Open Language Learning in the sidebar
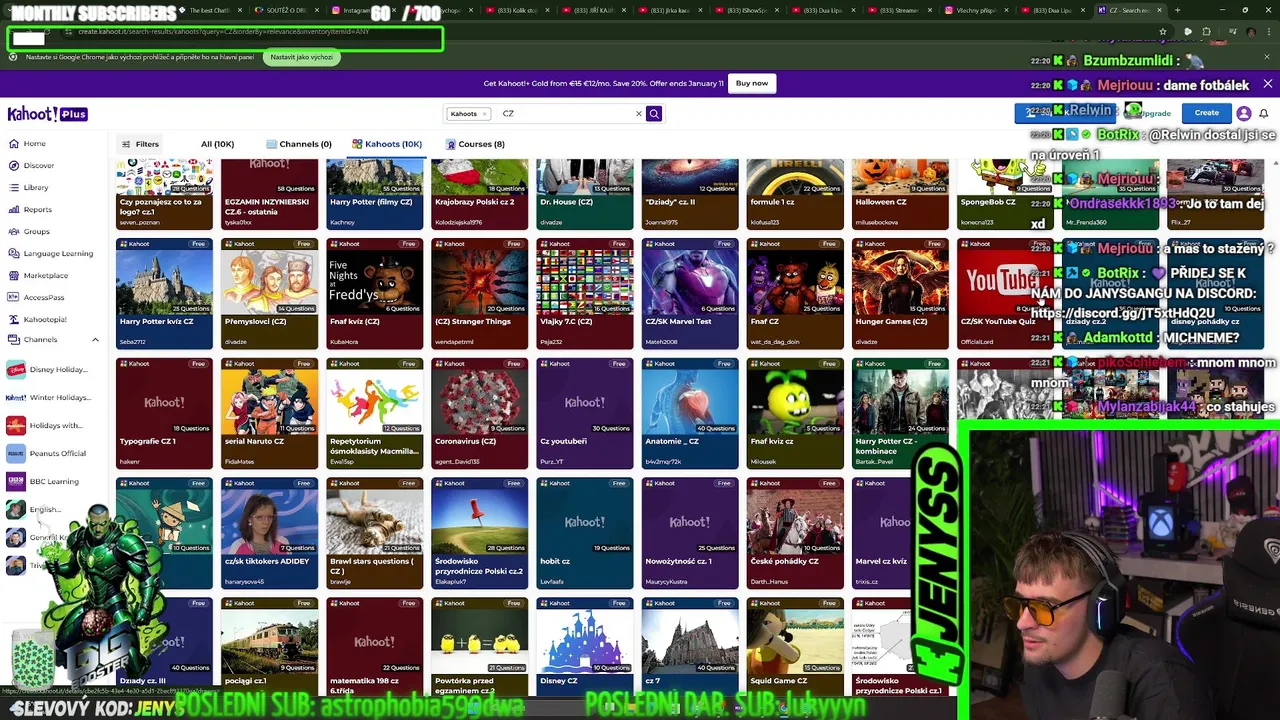Image resolution: width=1280 pixels, height=720 pixels. click(50, 253)
